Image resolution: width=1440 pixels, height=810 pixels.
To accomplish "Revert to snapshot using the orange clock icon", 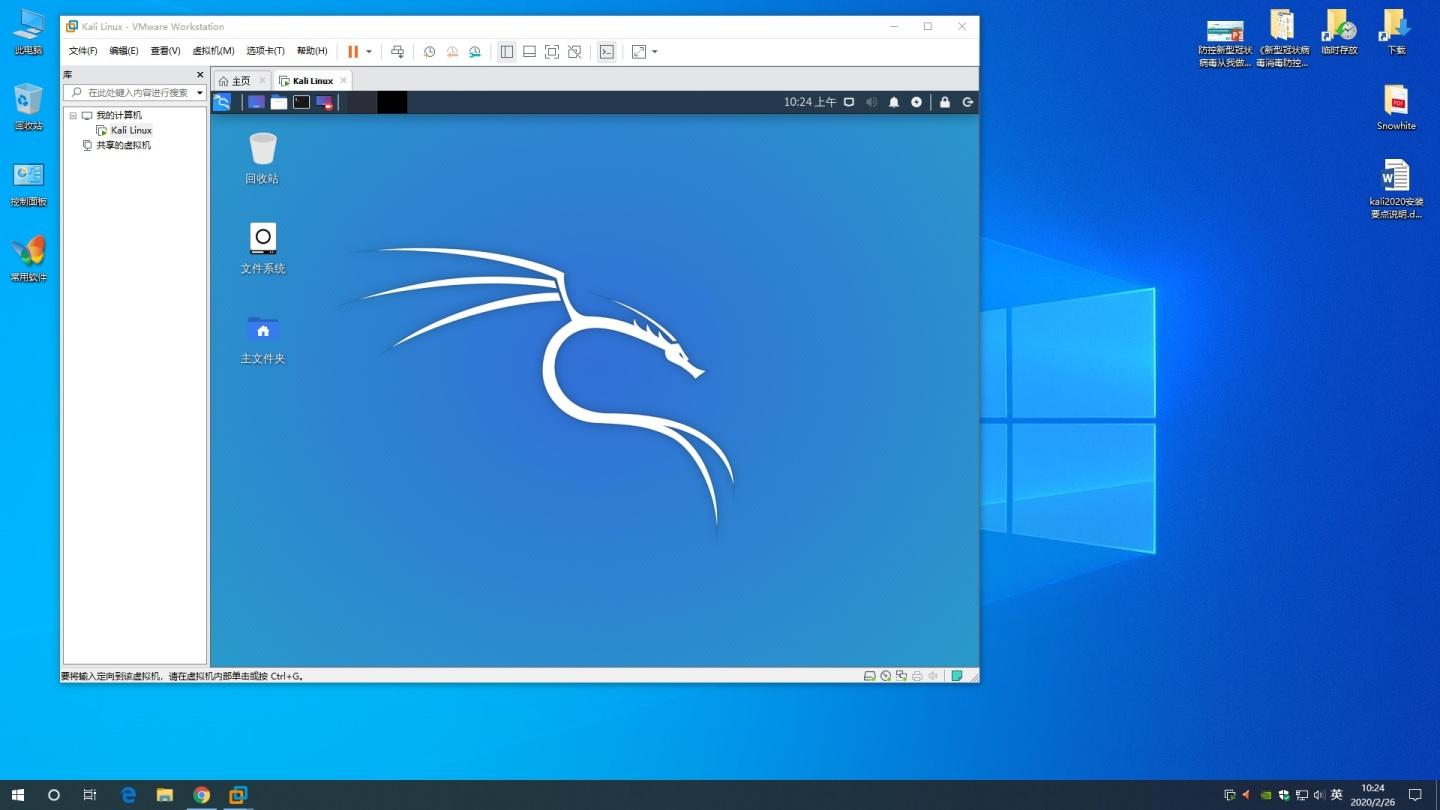I will (x=452, y=51).
